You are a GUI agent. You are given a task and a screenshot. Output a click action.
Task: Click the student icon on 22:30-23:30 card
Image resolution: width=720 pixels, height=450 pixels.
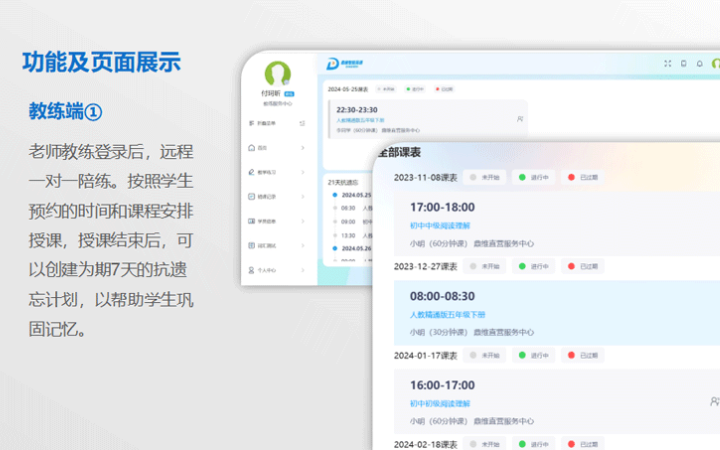click(520, 118)
